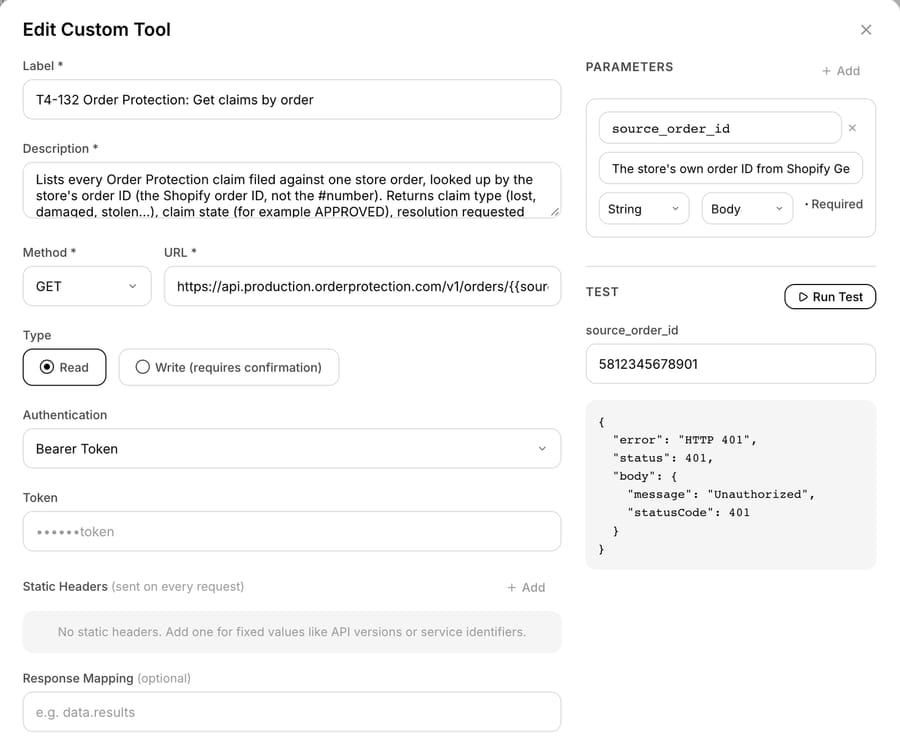The height and width of the screenshot is (740, 900).
Task: Click the "error": "HTTP 401" line
Action: [x=684, y=440]
